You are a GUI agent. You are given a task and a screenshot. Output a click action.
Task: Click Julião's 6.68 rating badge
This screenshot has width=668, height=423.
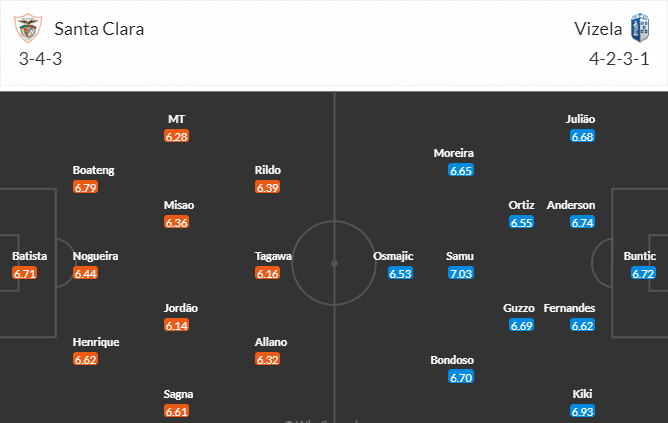tap(582, 136)
